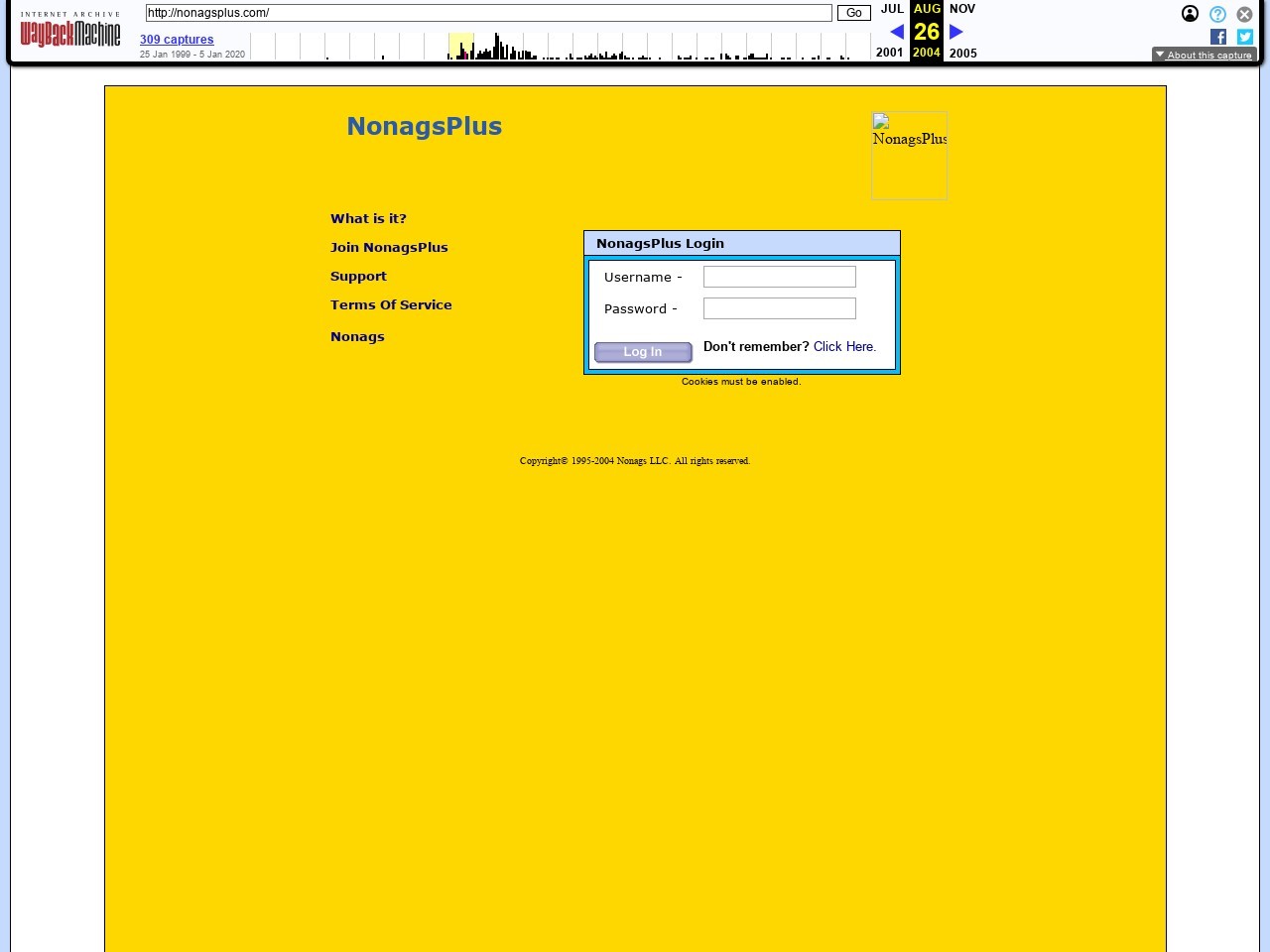This screenshot has width=1270, height=952.
Task: Go to previous capture arrow
Action: pyautogui.click(x=897, y=32)
